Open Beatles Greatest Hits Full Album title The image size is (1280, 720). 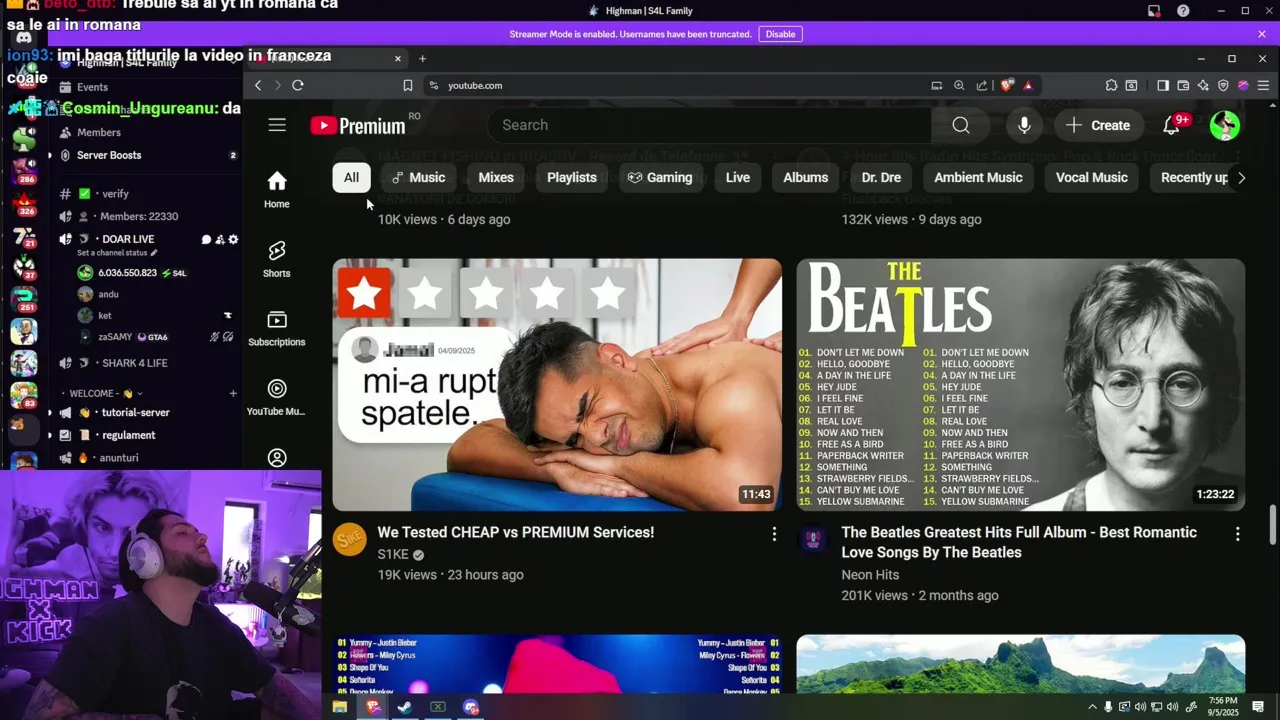click(x=1019, y=543)
